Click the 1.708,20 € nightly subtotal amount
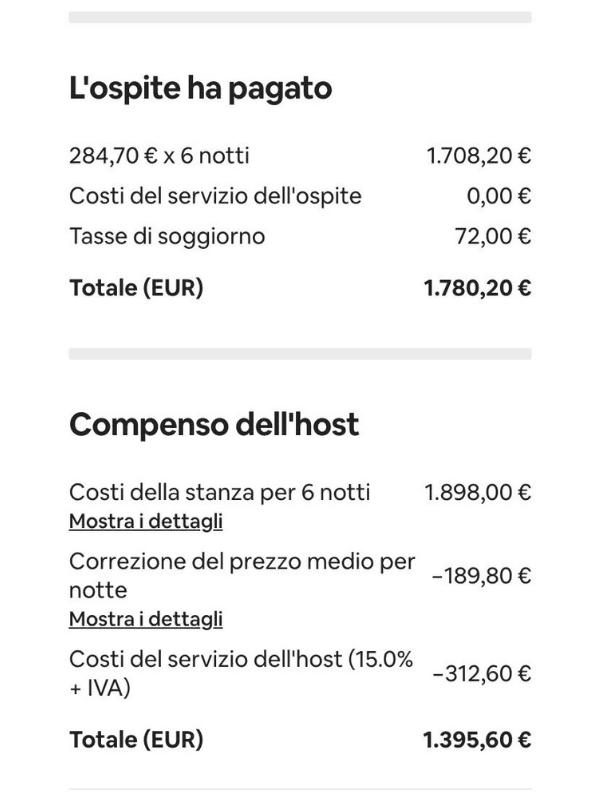Image resolution: width=600 pixels, height=800 pixels. pos(478,156)
